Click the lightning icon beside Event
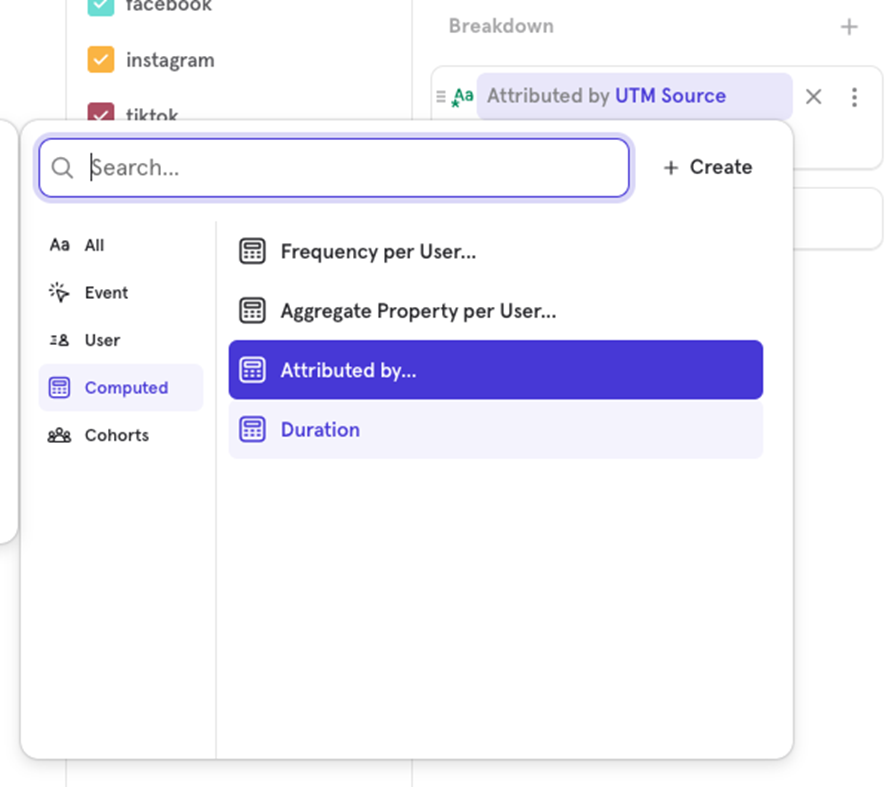Viewport: 885px width, 787px height. (60, 292)
